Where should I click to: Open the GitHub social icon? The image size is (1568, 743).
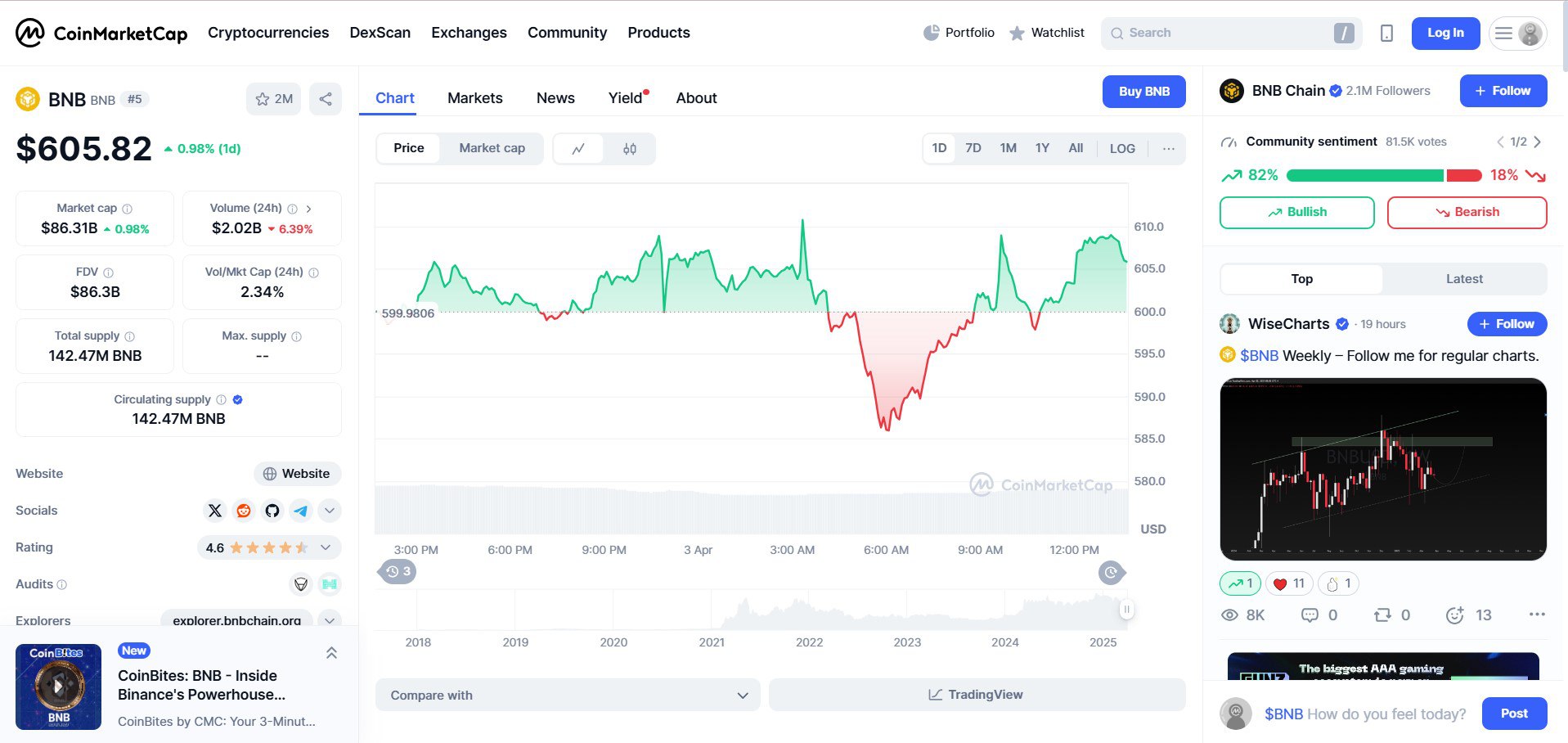click(x=272, y=511)
